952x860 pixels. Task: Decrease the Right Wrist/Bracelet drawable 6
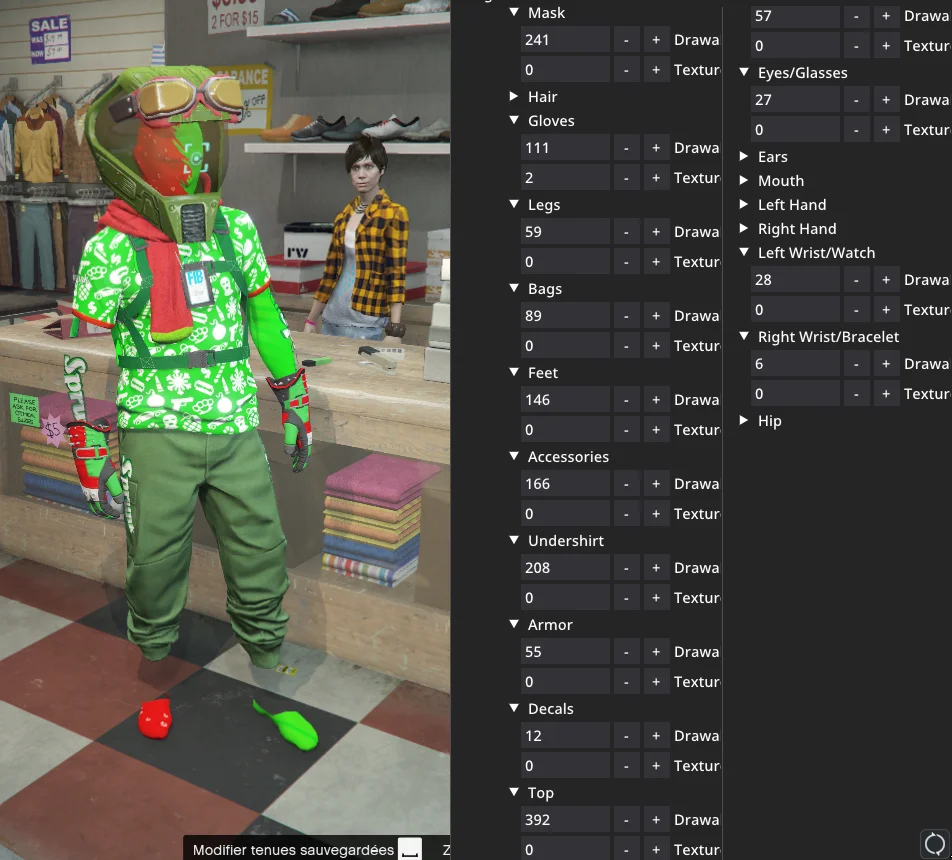pyautogui.click(x=856, y=364)
